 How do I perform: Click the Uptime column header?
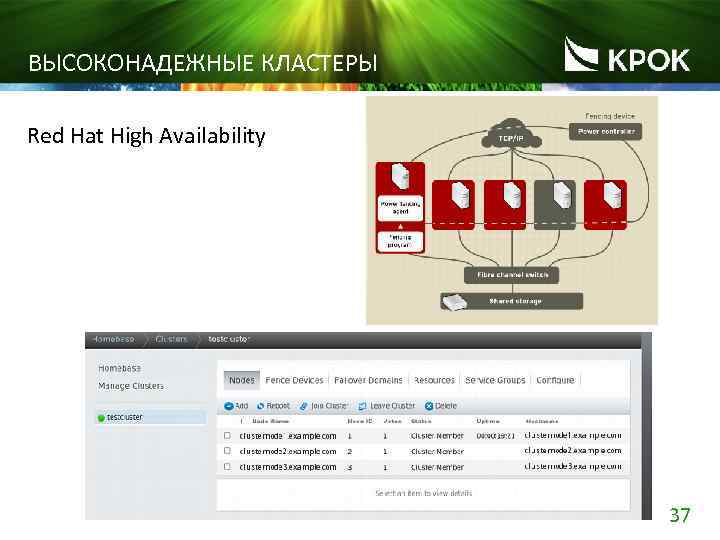(488, 421)
